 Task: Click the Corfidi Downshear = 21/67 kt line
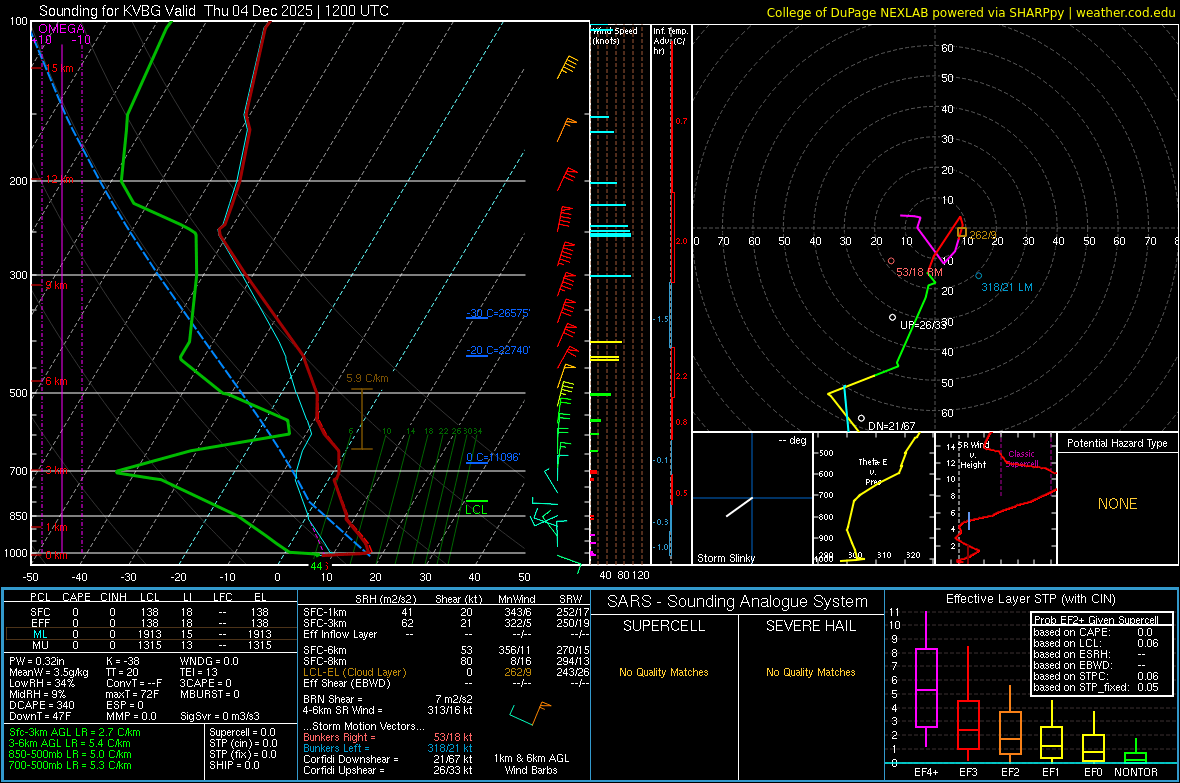click(x=388, y=759)
